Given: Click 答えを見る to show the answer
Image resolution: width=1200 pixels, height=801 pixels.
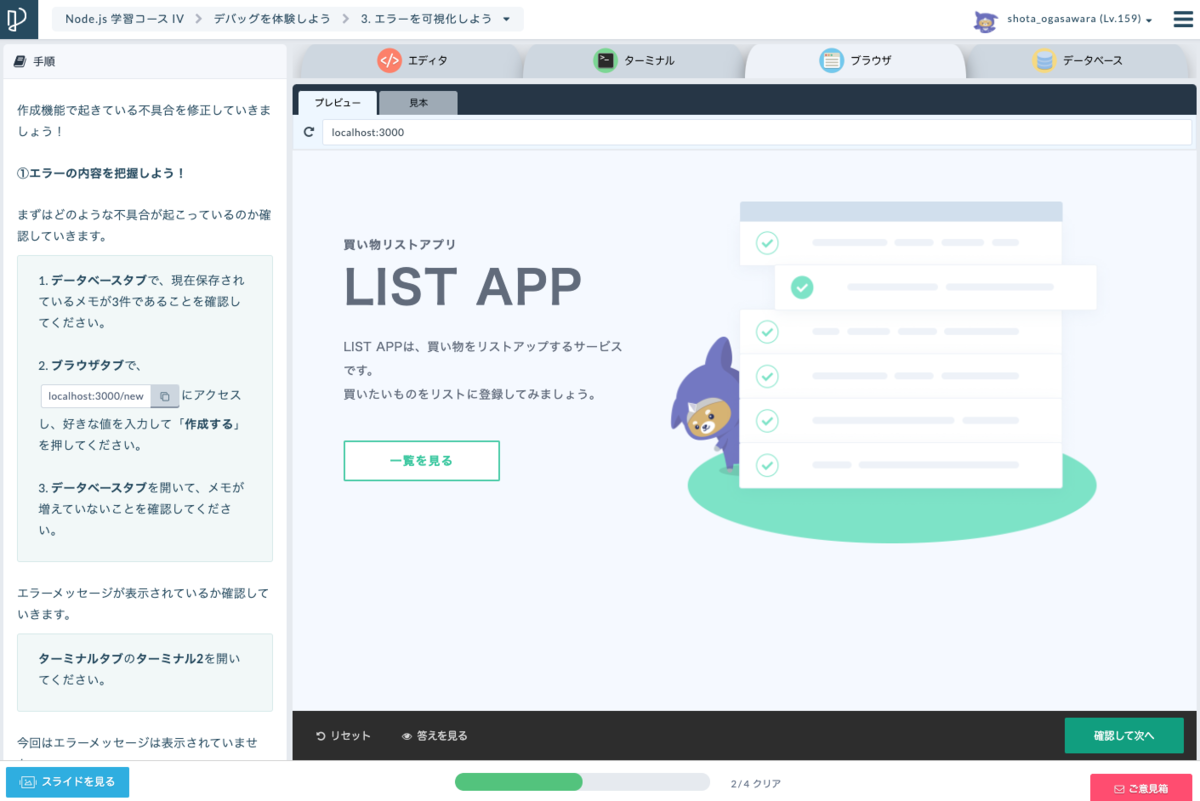Looking at the screenshot, I should click(434, 736).
